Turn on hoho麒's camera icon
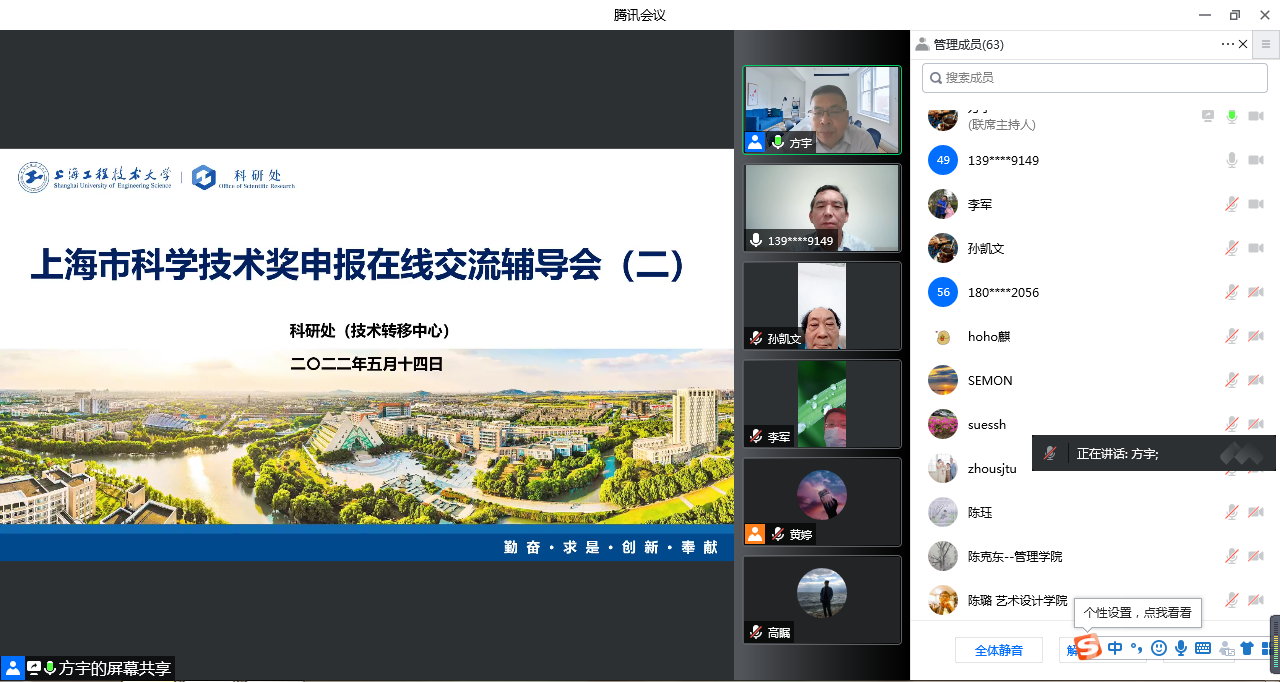The image size is (1280, 682). [x=1256, y=336]
